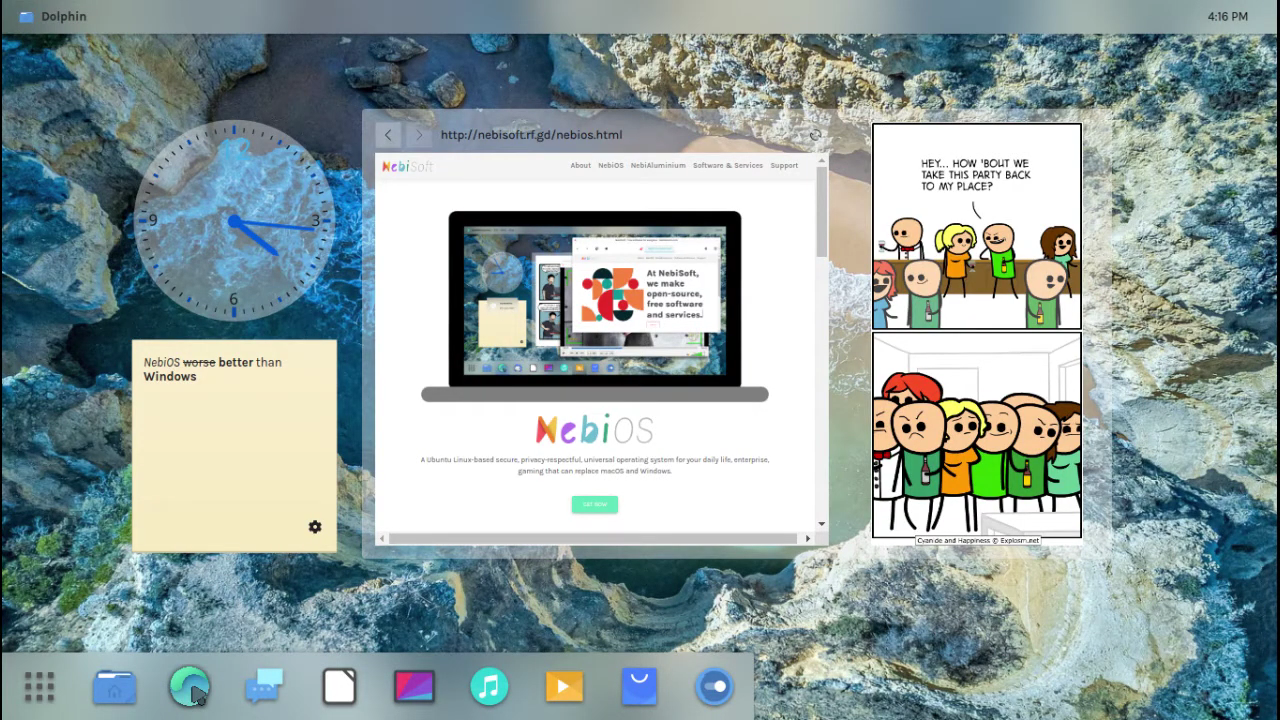Viewport: 1280px width, 720px height.
Task: Click the first comic panel with speech bubble
Action: (977, 226)
